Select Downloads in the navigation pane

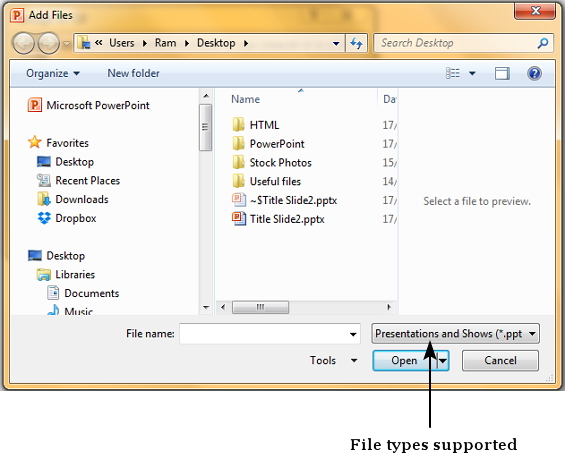click(x=72, y=199)
